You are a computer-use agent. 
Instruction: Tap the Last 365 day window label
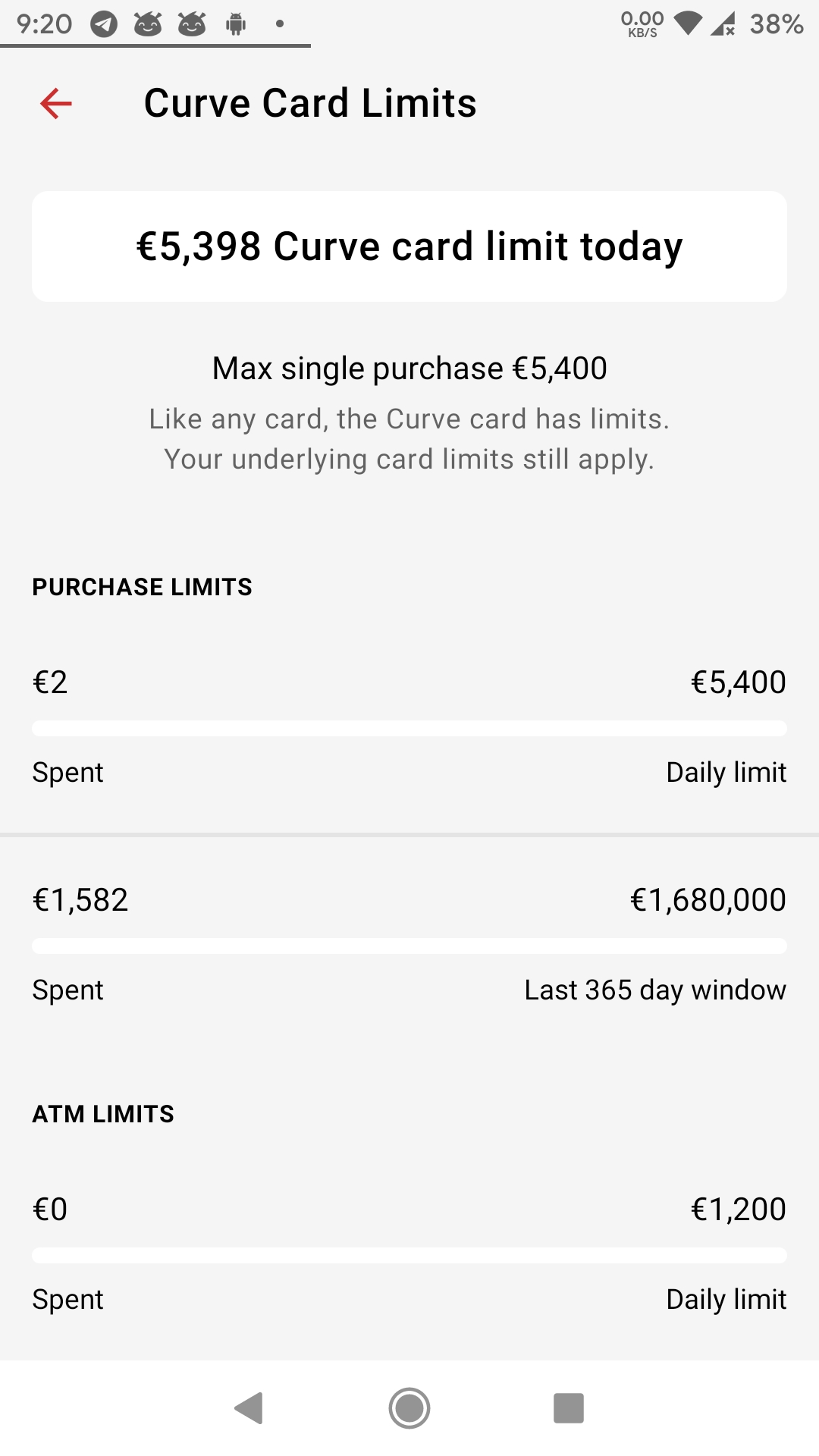pos(655,990)
